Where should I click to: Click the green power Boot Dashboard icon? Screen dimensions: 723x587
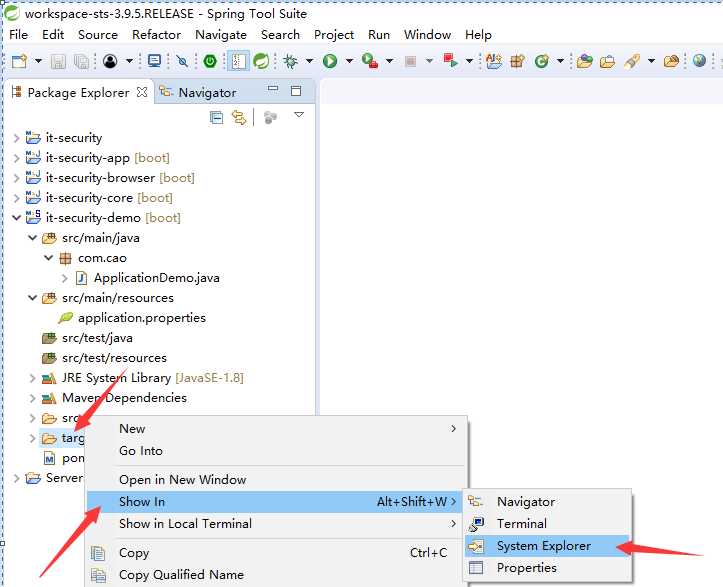(210, 61)
